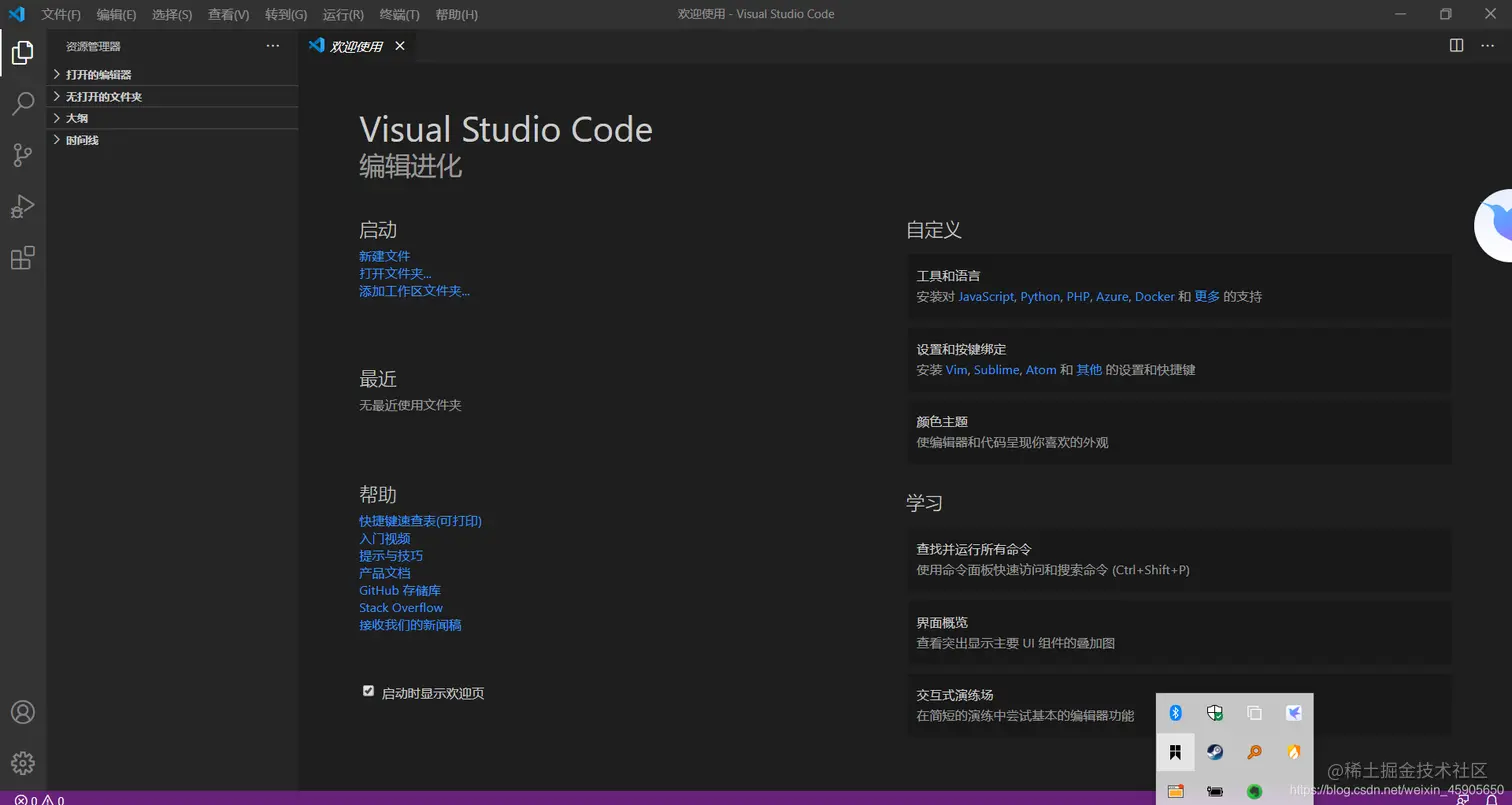Open the Run and Debug view

(x=22, y=206)
